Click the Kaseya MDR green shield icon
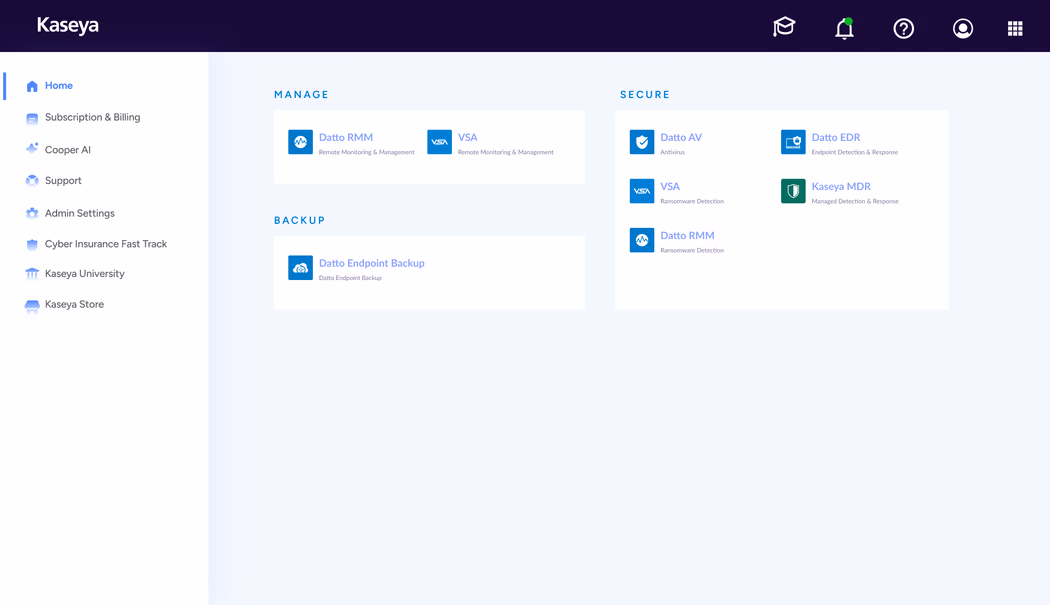 pos(793,191)
